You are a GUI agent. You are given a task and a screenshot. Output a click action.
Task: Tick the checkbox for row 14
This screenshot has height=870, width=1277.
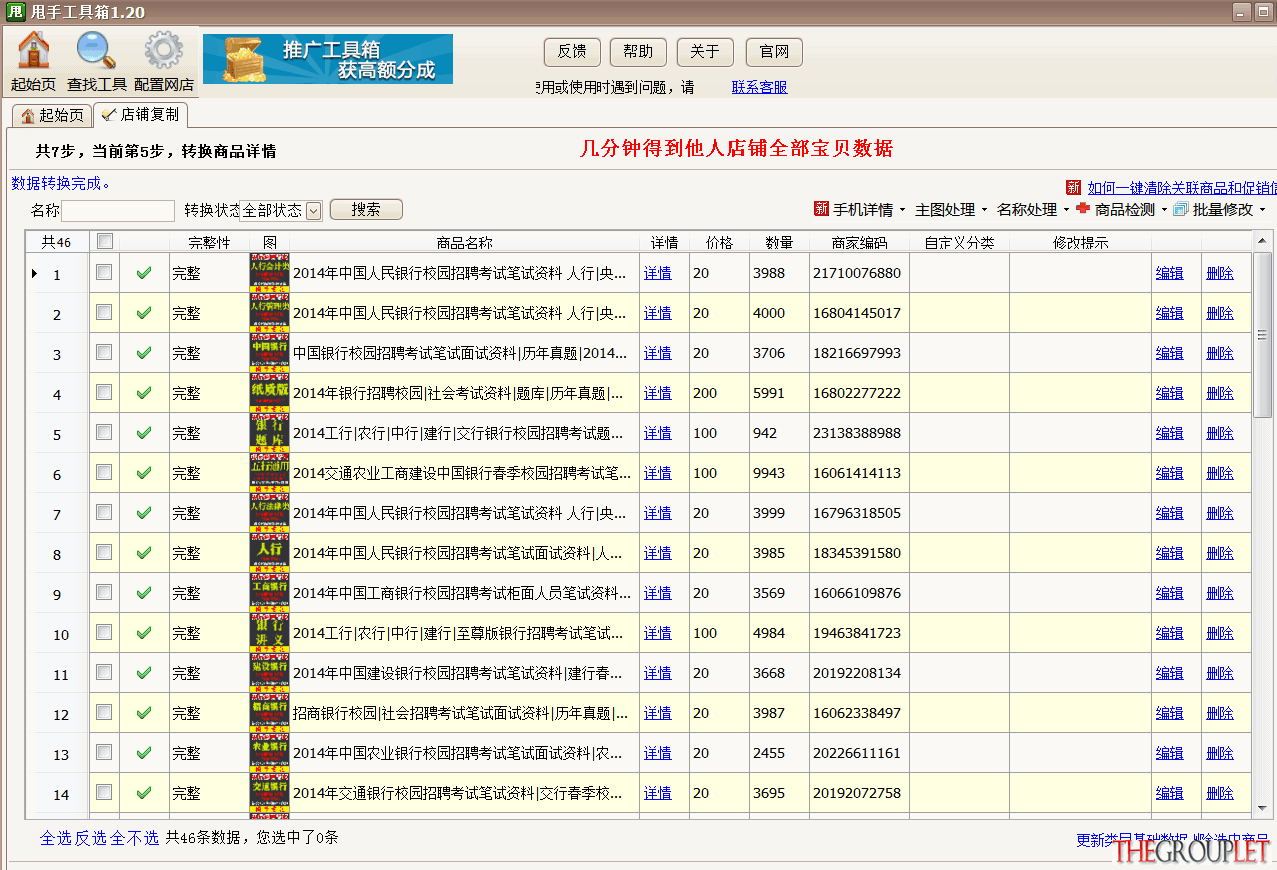pos(104,792)
